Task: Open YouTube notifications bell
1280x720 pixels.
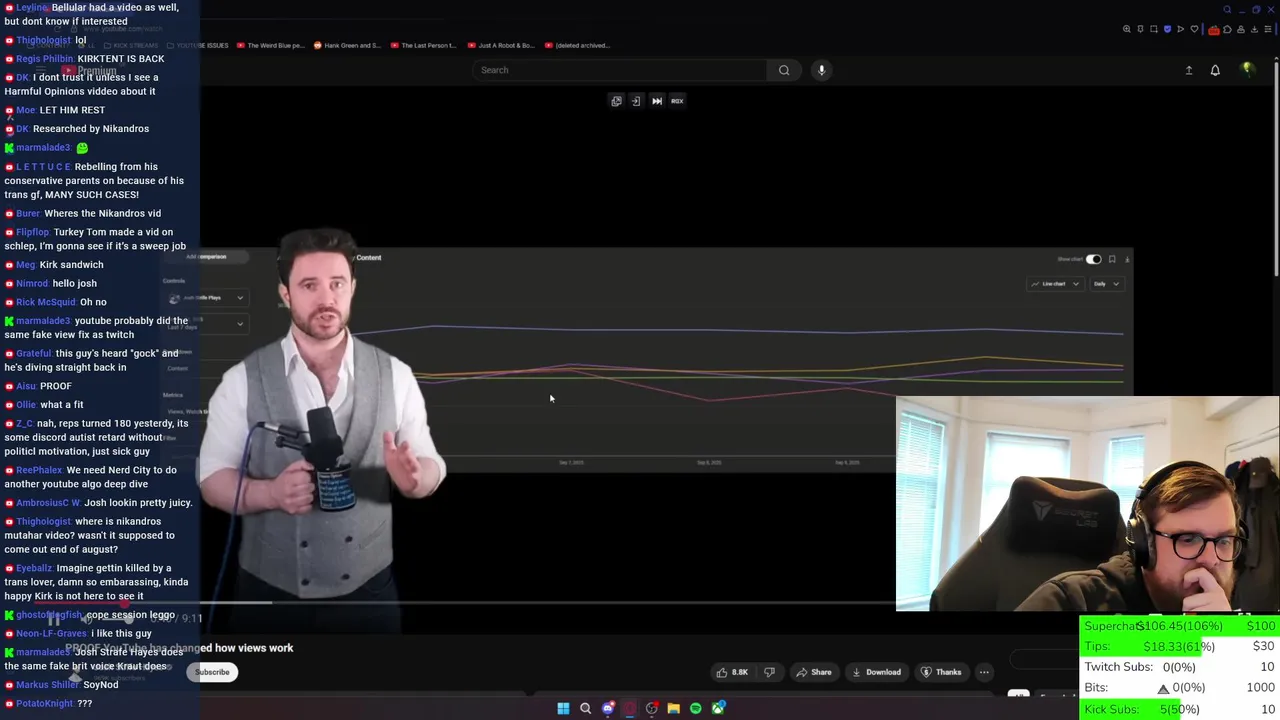Action: (x=1215, y=70)
